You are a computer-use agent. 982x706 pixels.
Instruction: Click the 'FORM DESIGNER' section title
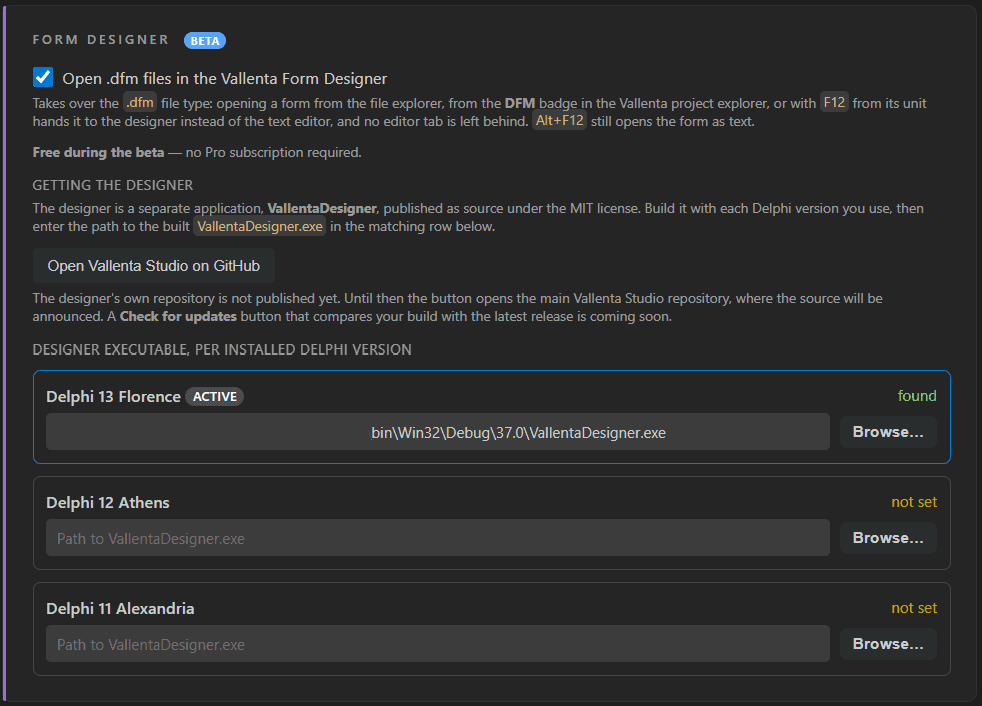pos(101,40)
